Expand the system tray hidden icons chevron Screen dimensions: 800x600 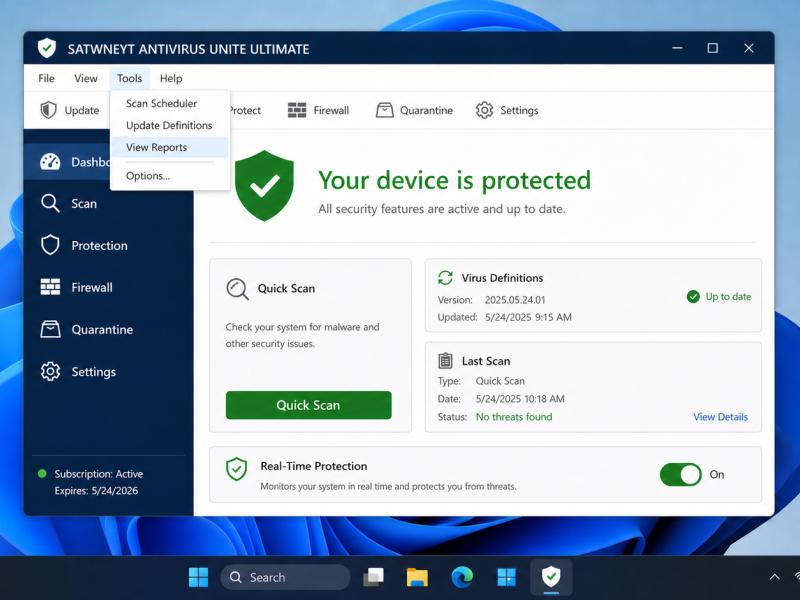774,577
